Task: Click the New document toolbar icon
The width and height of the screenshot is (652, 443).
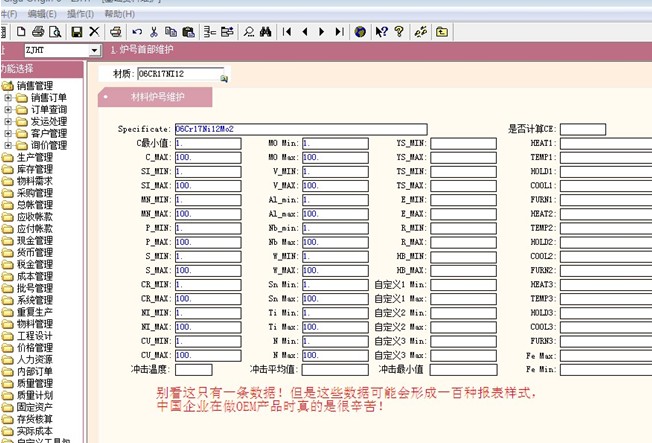Action: (22, 32)
